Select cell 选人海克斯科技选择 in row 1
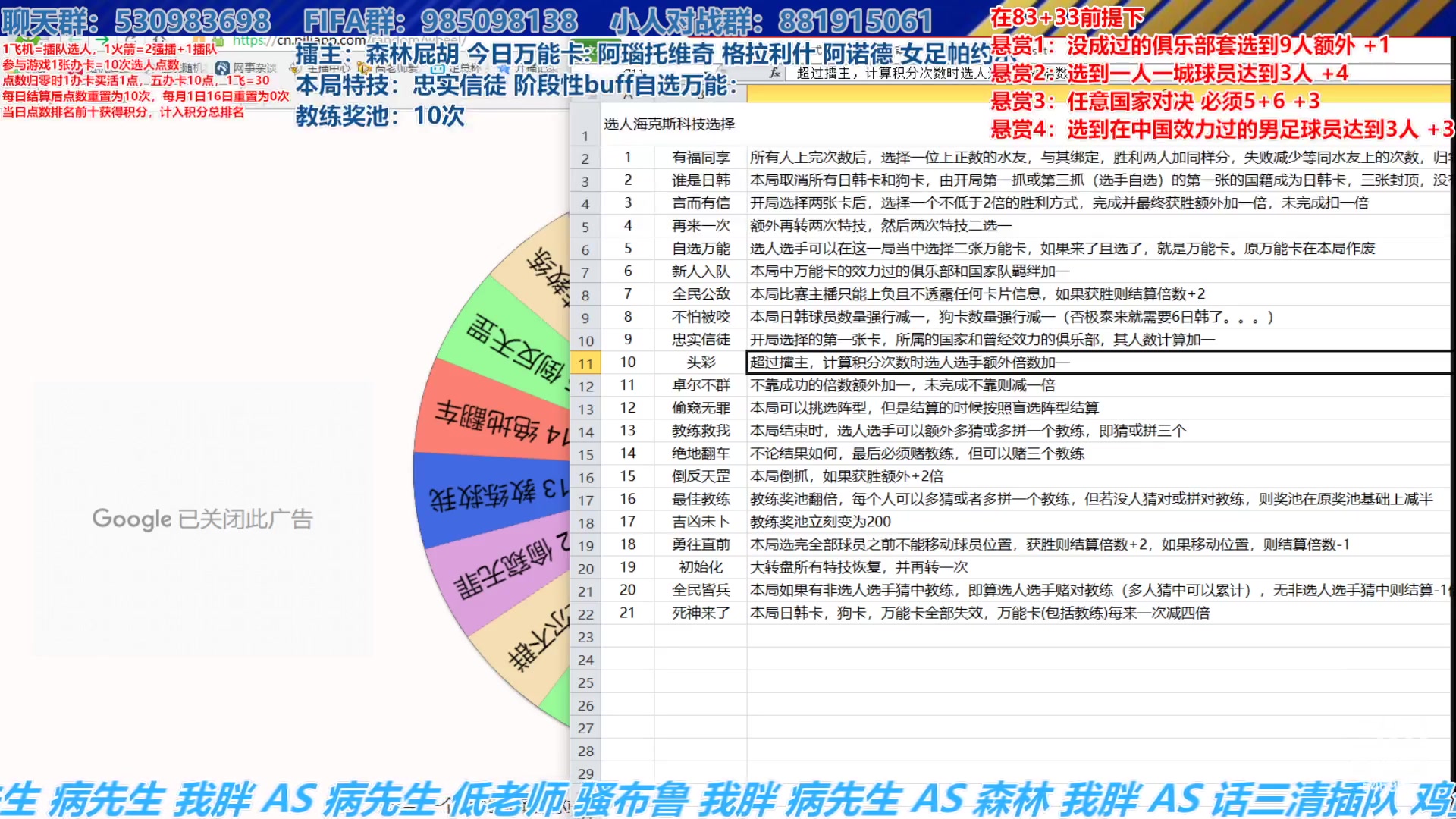Viewport: 1456px width, 819px height. coord(669,124)
